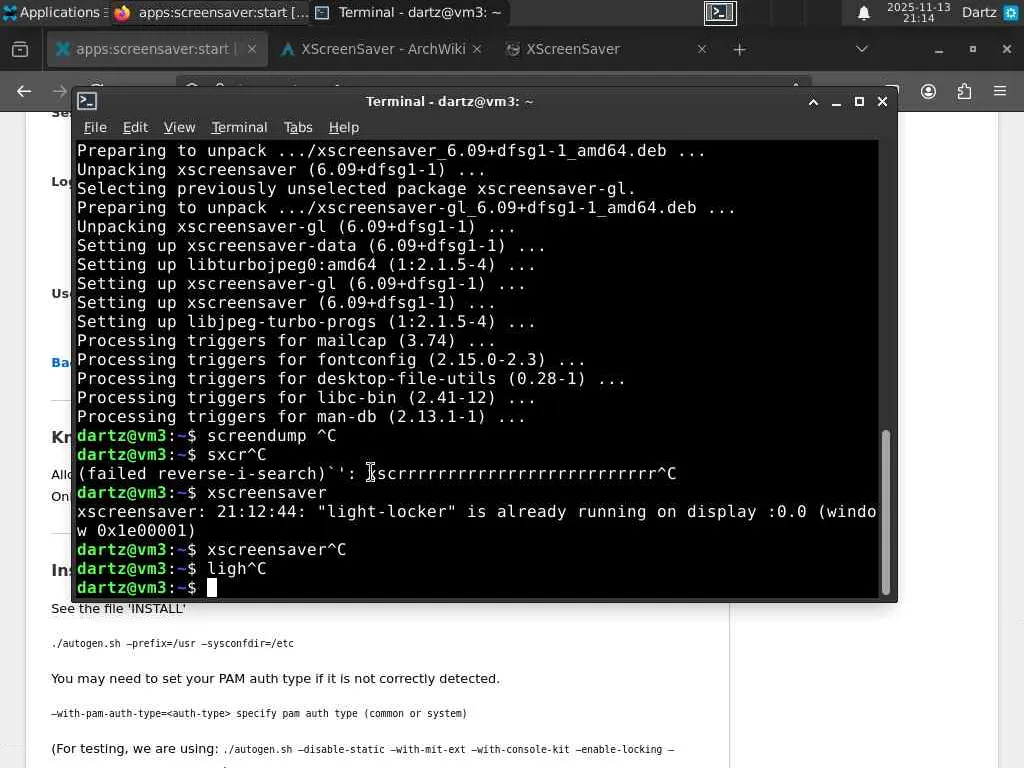Click the terminal launcher icon in panel
The image size is (1024, 768).
pos(720,12)
